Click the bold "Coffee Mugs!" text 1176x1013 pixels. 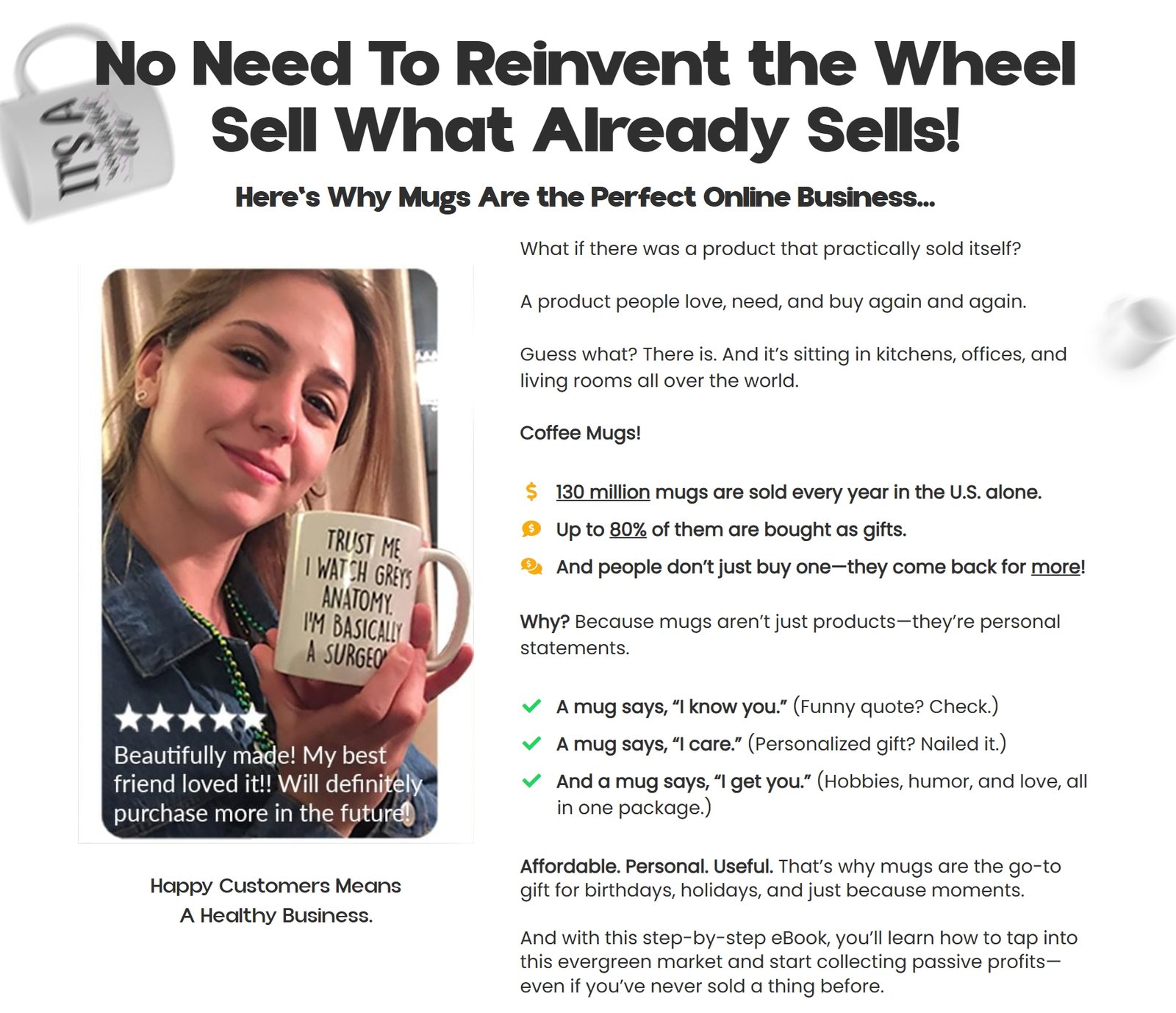click(580, 433)
